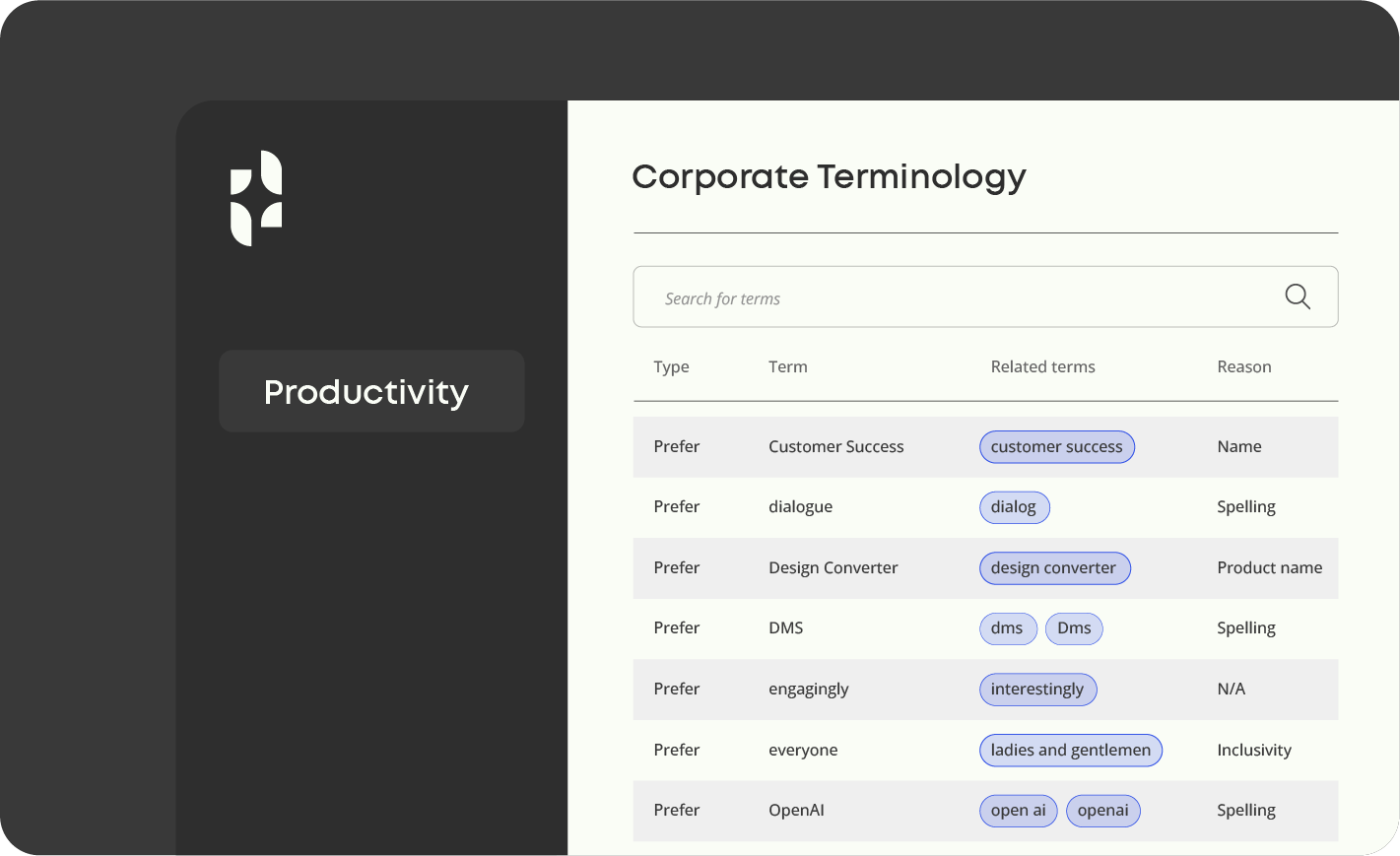
Task: Click the 'ladies and gentlemen' chip
Action: pos(1070,750)
